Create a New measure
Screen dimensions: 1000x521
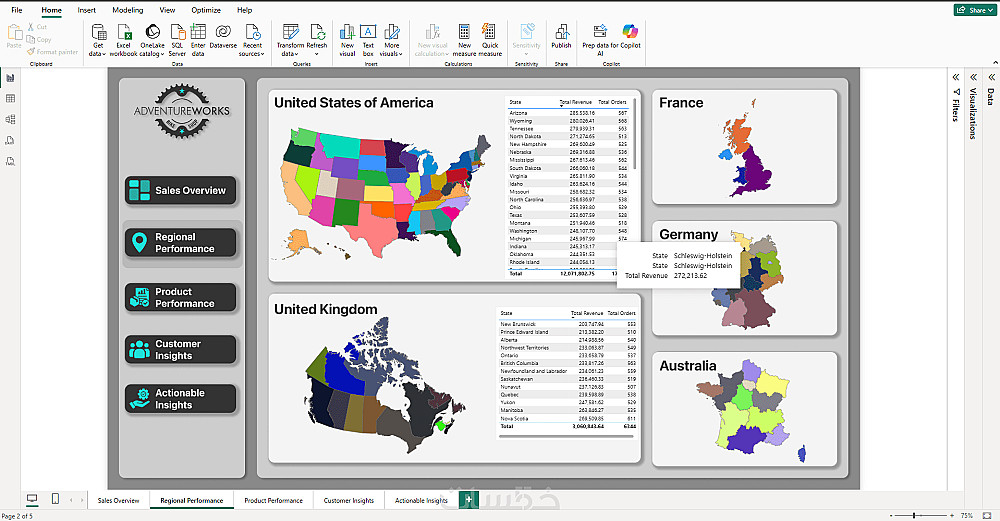click(x=464, y=40)
